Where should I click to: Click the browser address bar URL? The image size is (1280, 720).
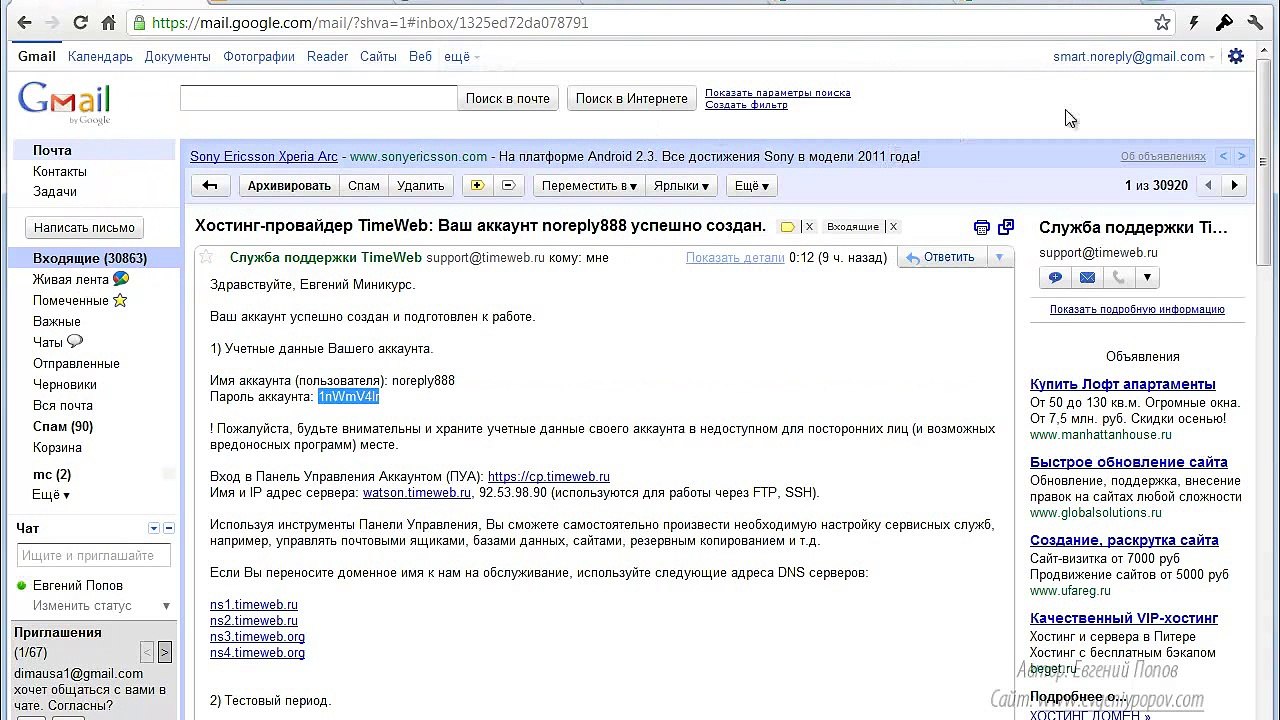pyautogui.click(x=370, y=22)
